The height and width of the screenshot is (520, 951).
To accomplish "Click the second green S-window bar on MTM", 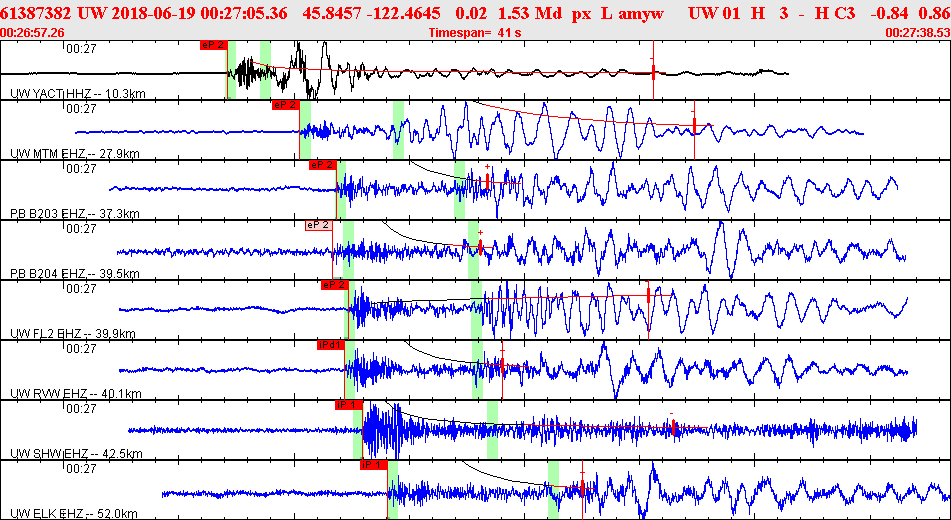I will coord(398,130).
